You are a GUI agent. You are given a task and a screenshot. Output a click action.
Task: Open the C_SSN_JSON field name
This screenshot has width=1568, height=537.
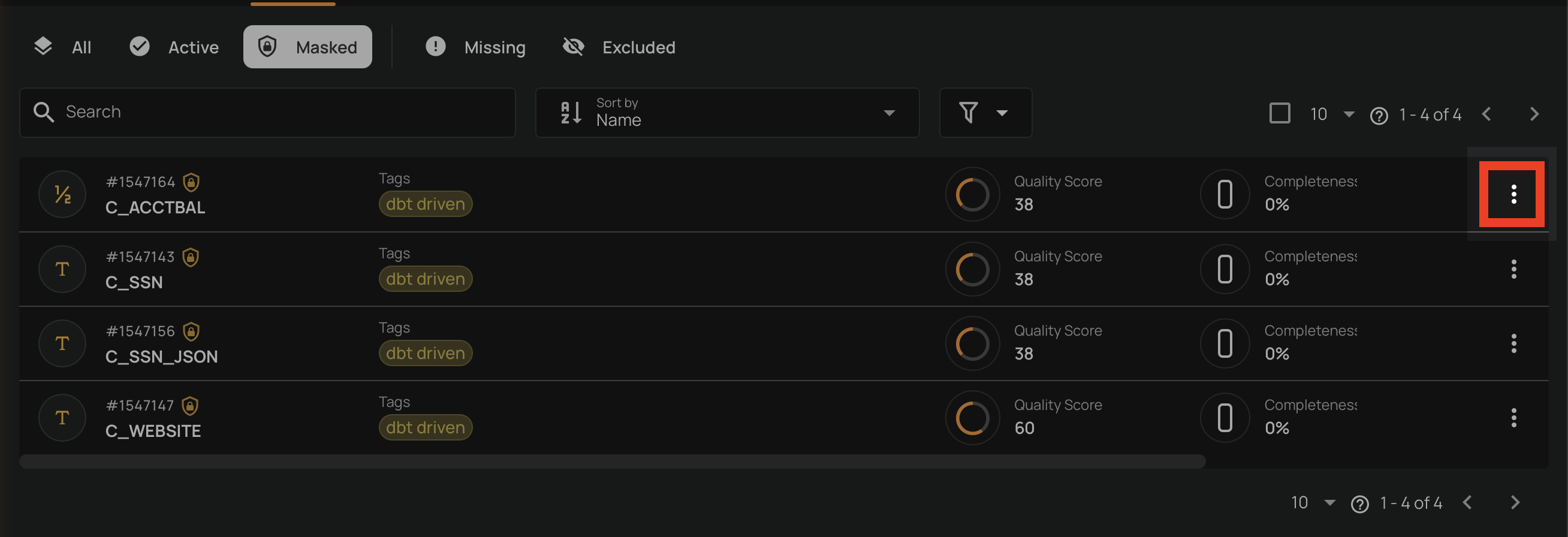point(161,357)
